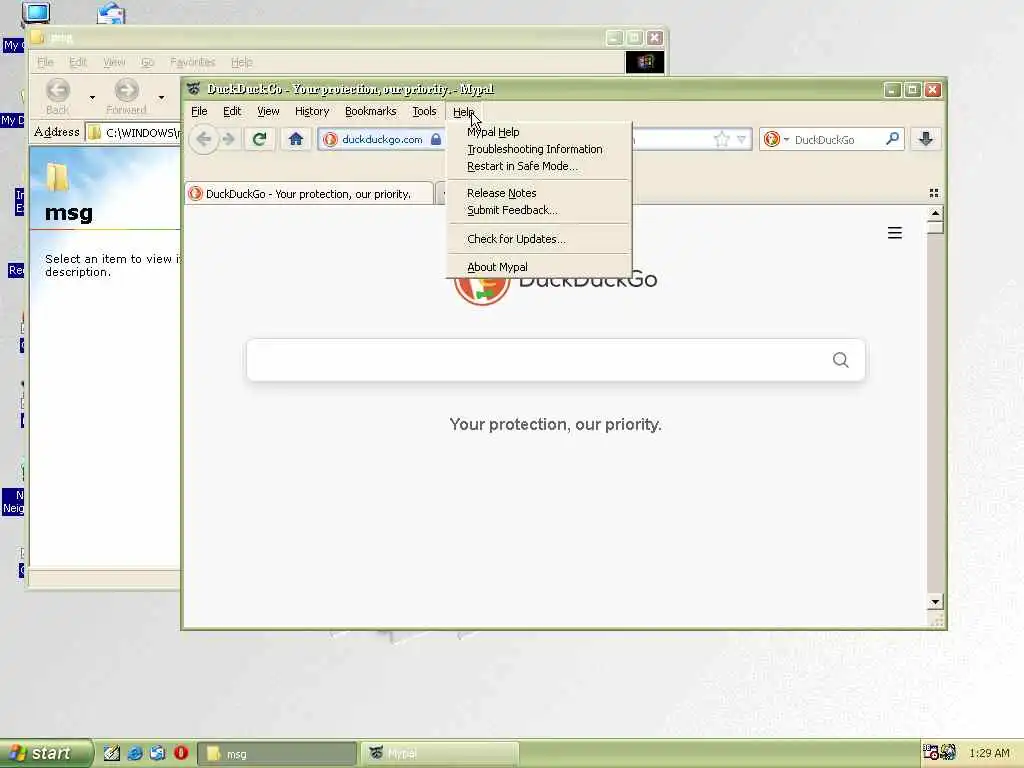Click the page scrollbar up arrow

935,214
